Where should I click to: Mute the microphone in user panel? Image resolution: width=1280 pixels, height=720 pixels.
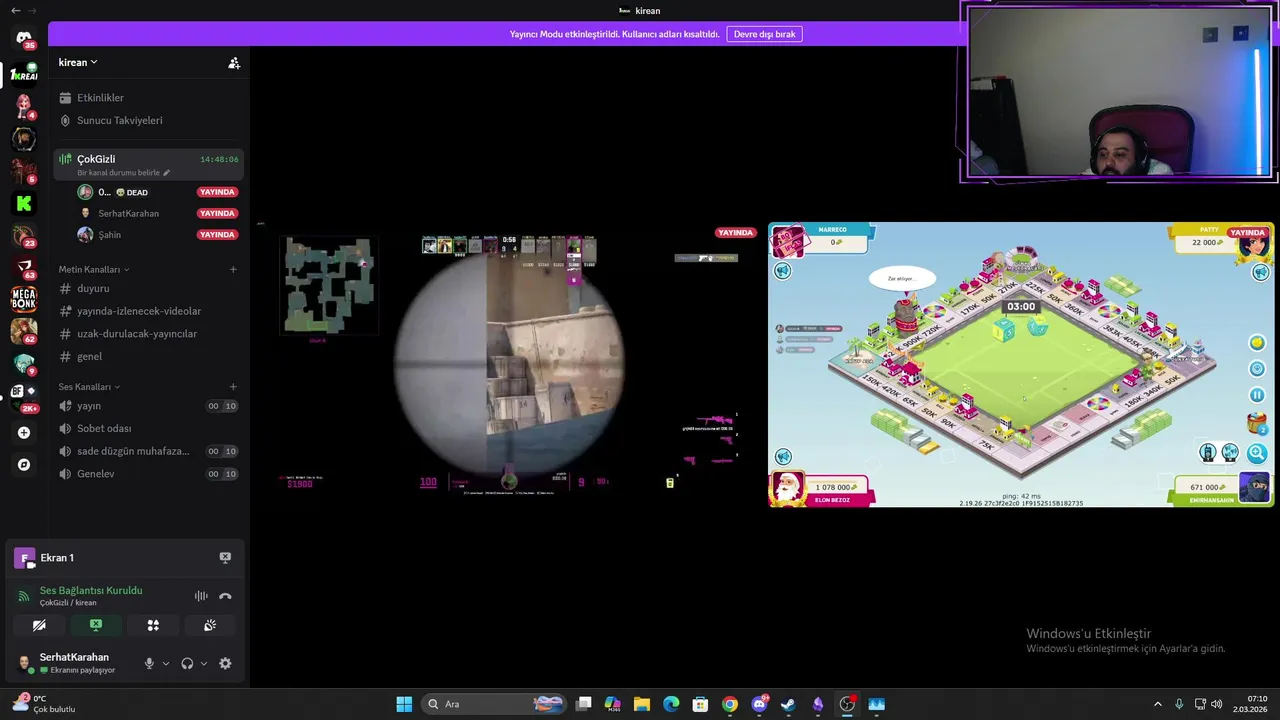coord(149,663)
